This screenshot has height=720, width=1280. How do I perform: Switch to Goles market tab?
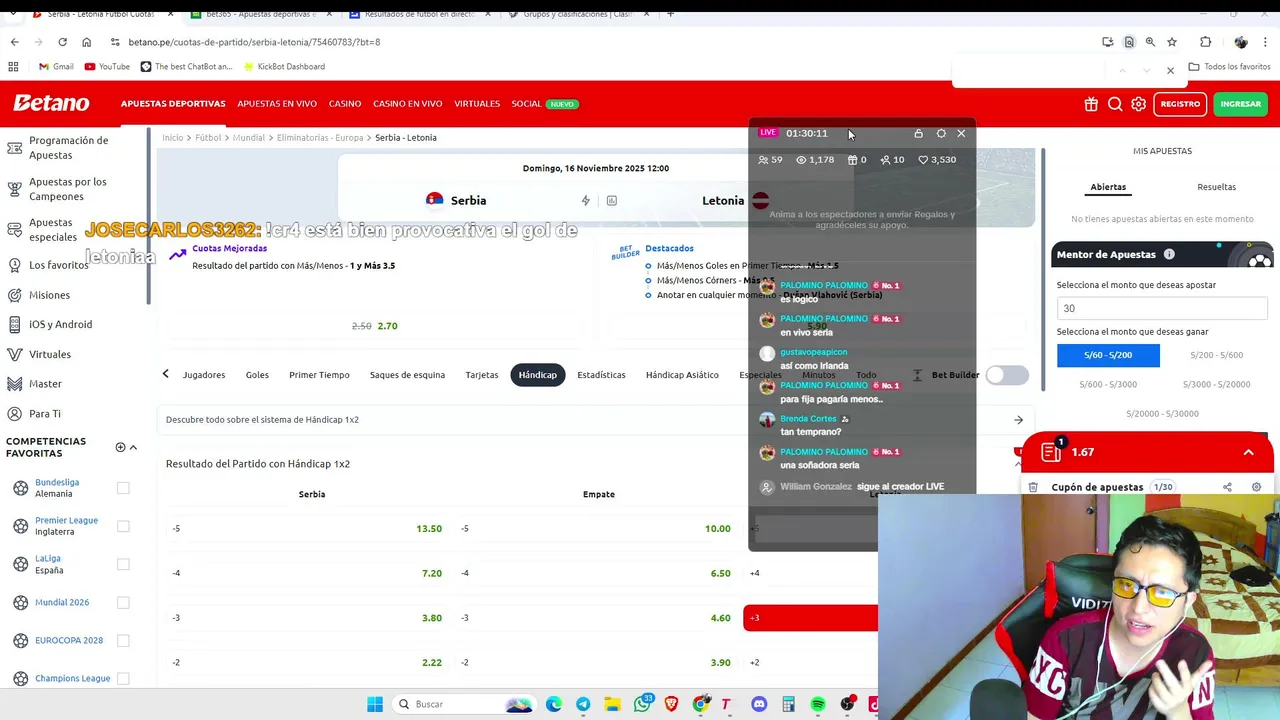[257, 375]
